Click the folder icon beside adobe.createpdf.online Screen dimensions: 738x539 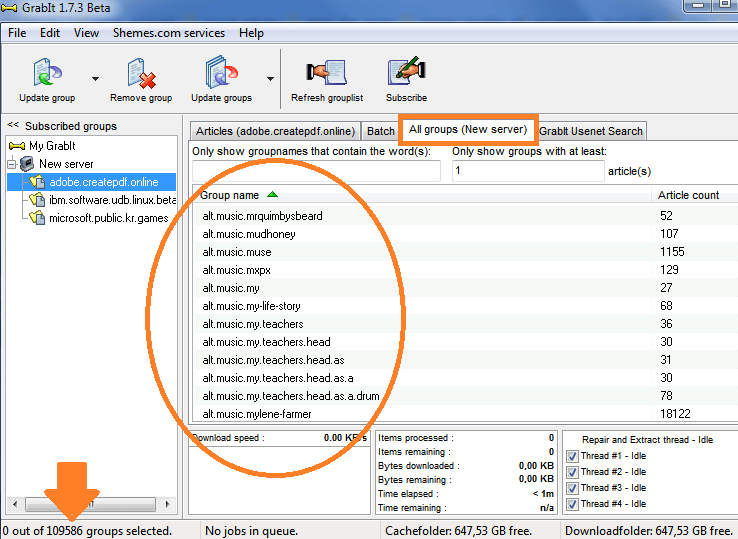click(37, 182)
